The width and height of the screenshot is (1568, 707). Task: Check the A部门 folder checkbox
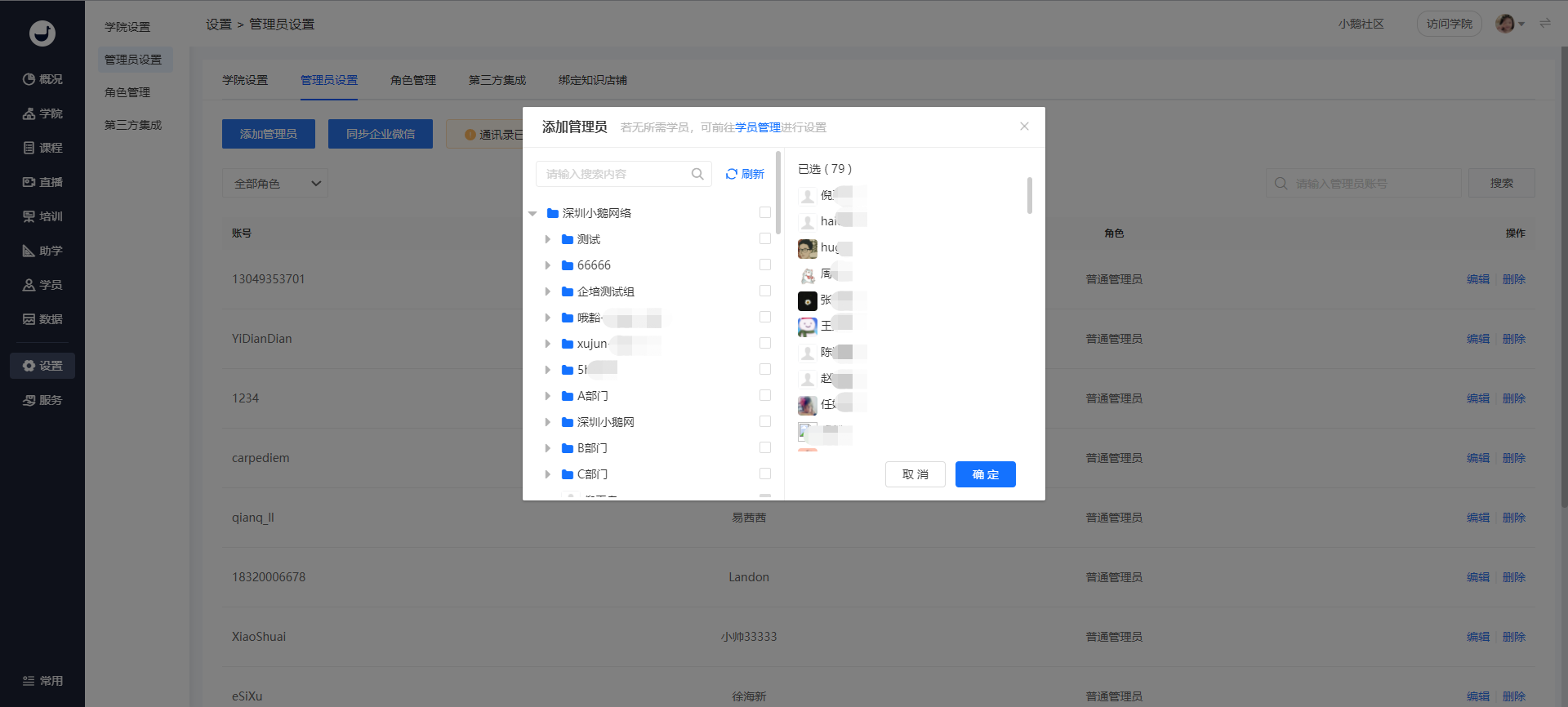pos(765,395)
